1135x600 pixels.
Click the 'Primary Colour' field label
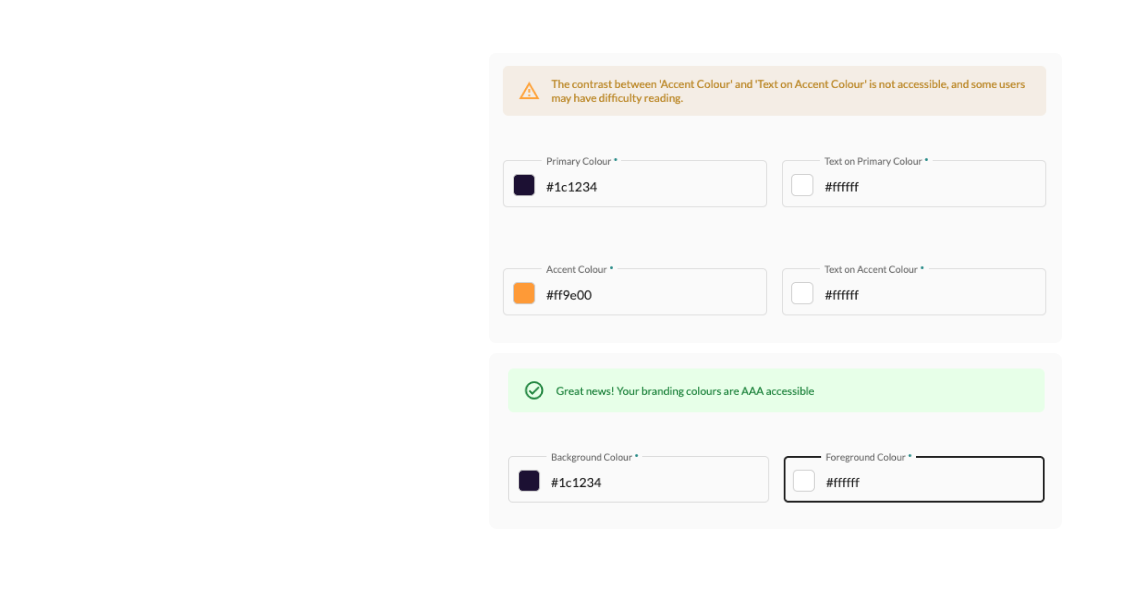point(578,161)
